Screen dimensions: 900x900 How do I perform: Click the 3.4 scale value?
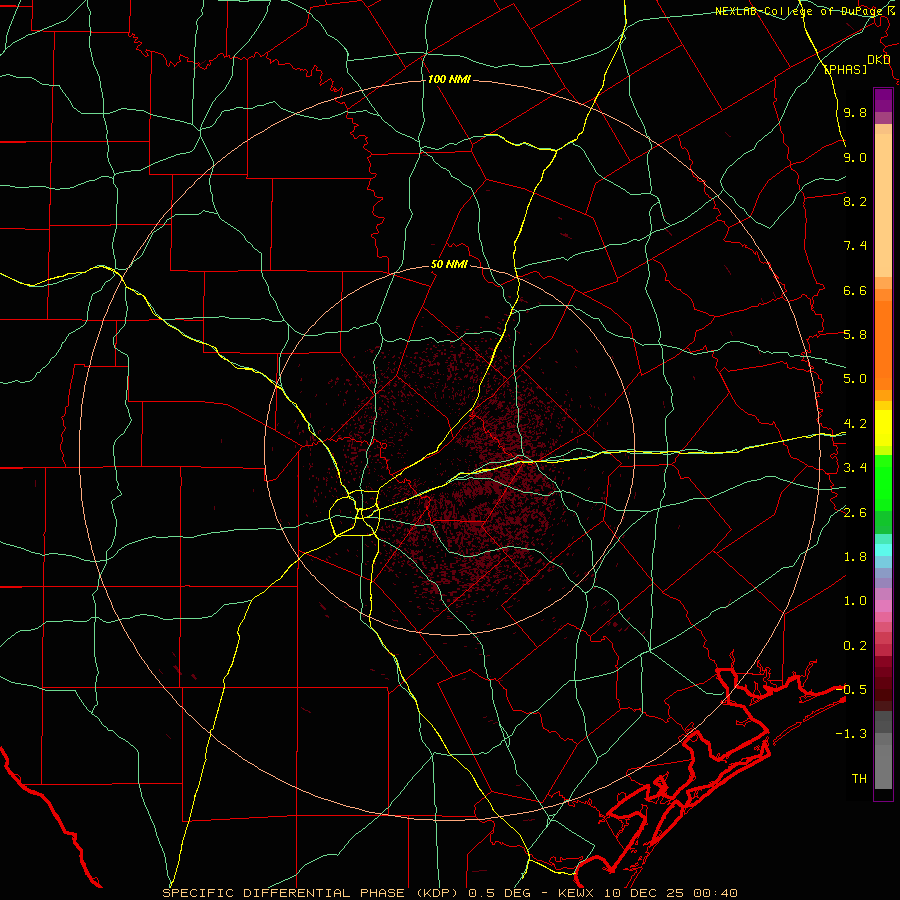pos(855,468)
